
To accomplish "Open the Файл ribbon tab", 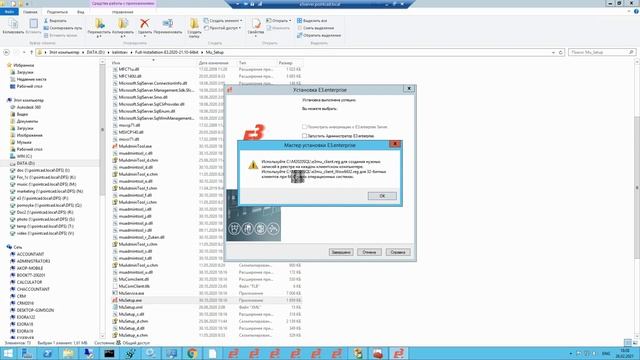I will pos(9,12).
